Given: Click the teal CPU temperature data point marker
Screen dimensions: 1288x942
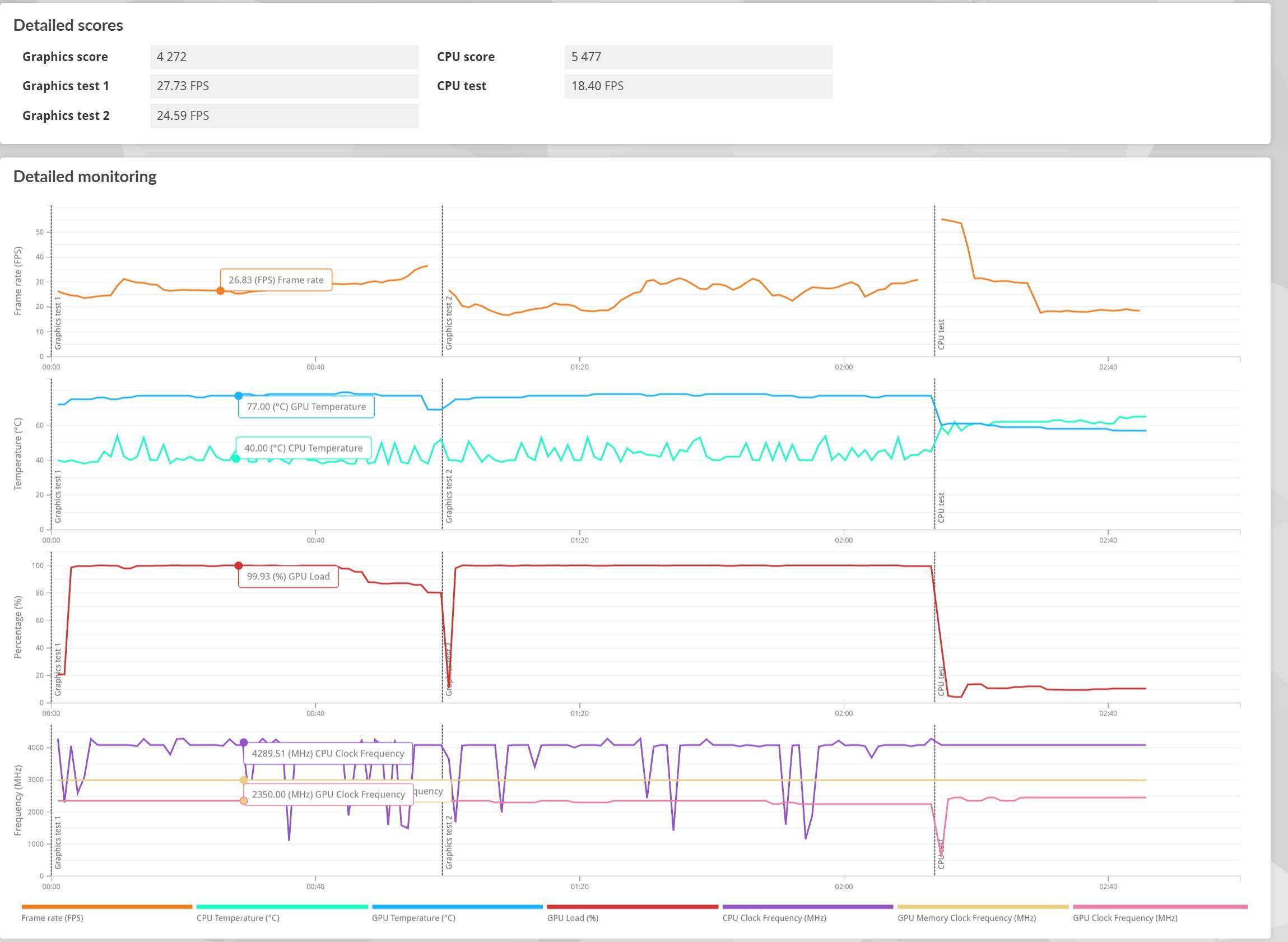Looking at the screenshot, I should (235, 458).
